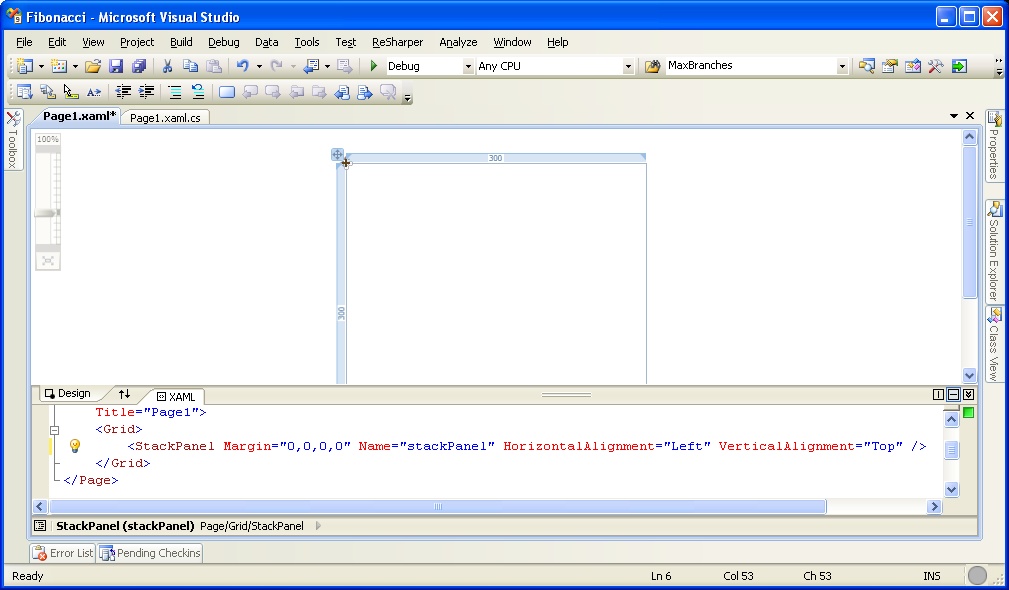
Task: Open the active files list dropdown
Action: point(954,116)
